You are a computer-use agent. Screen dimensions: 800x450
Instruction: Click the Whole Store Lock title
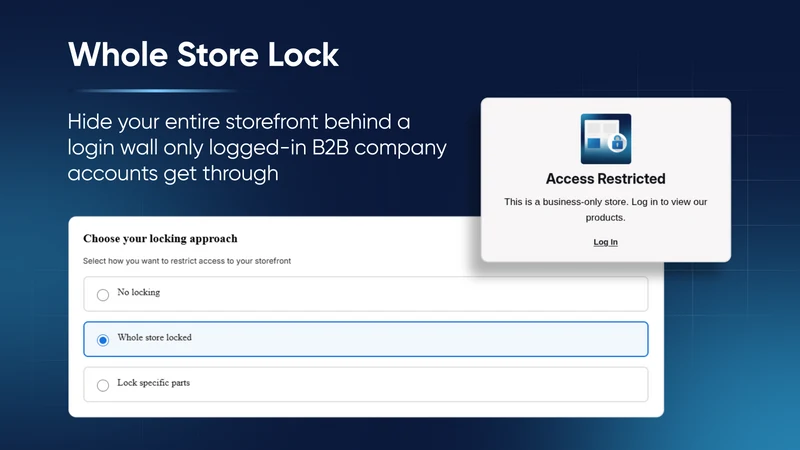tap(203, 54)
